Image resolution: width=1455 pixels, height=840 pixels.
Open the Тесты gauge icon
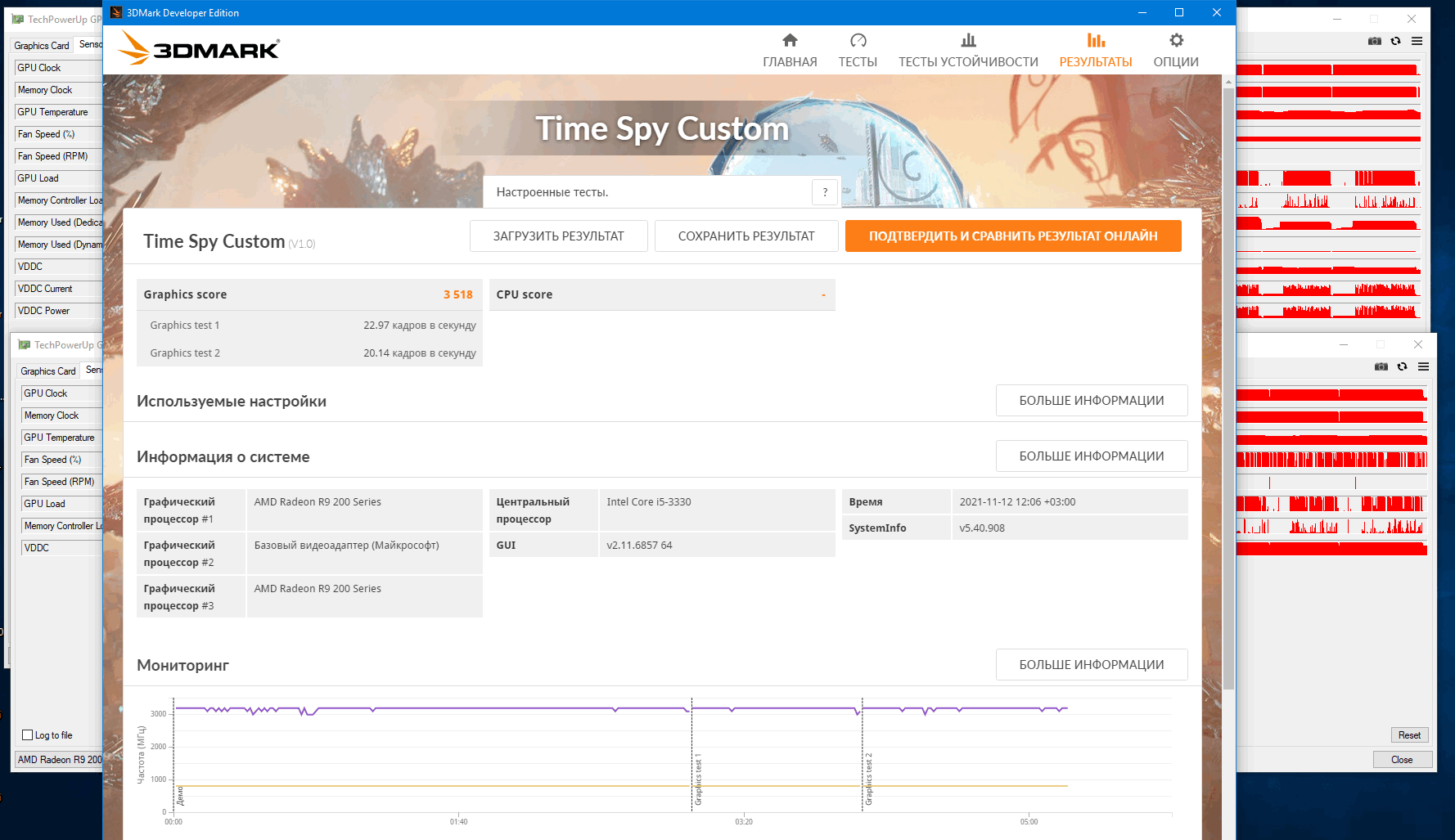tap(858, 40)
